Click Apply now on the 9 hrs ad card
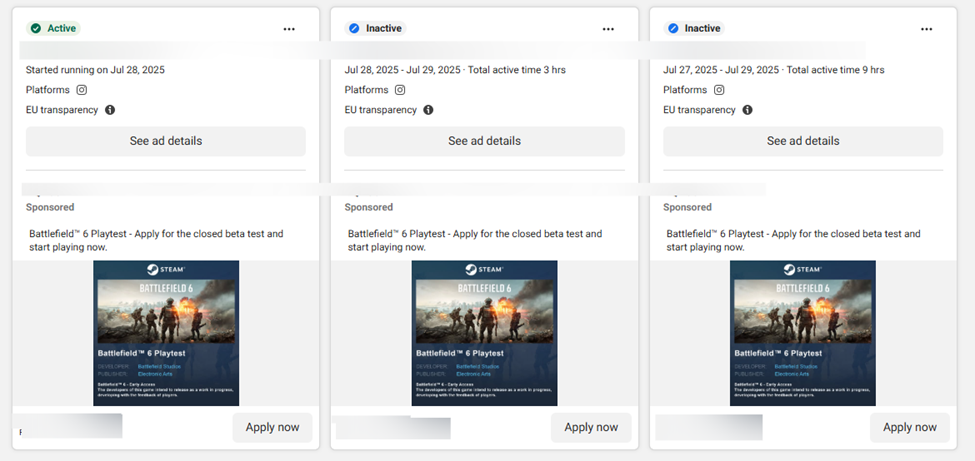 click(910, 427)
